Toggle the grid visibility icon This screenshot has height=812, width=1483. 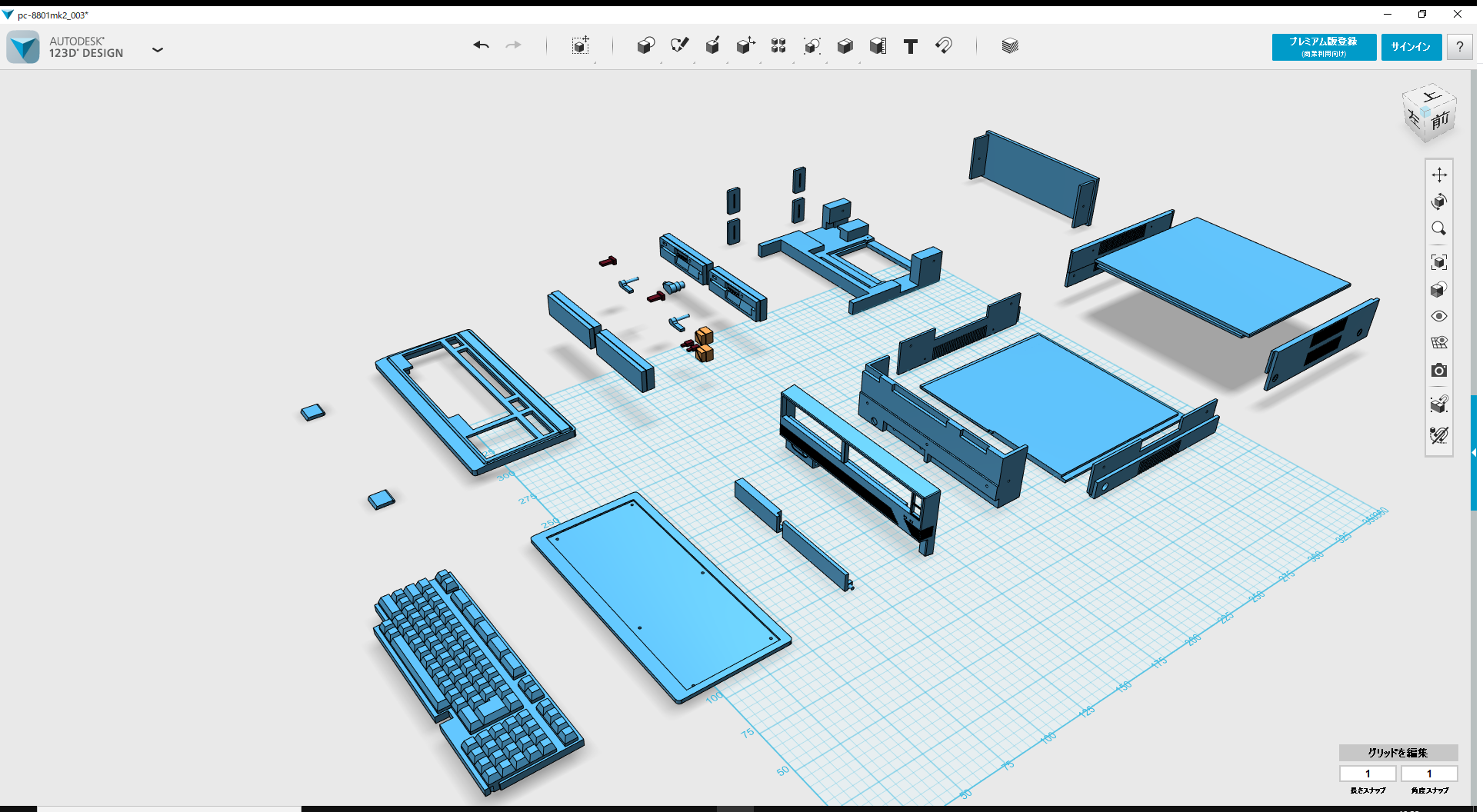[x=1440, y=342]
